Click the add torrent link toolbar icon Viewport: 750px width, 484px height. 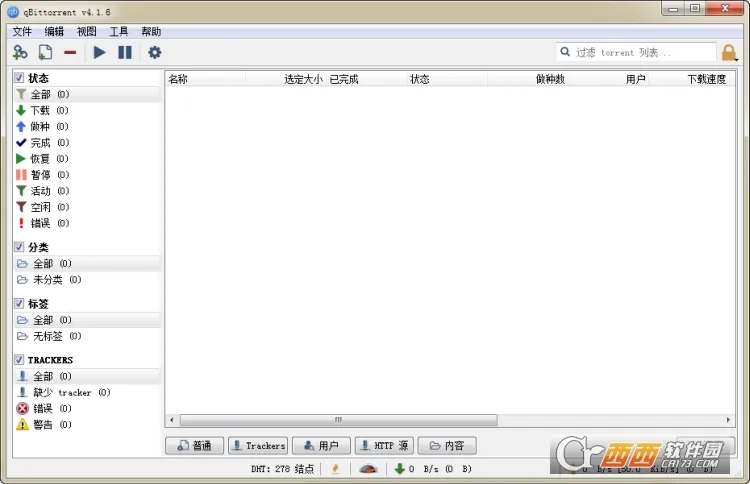[20, 52]
